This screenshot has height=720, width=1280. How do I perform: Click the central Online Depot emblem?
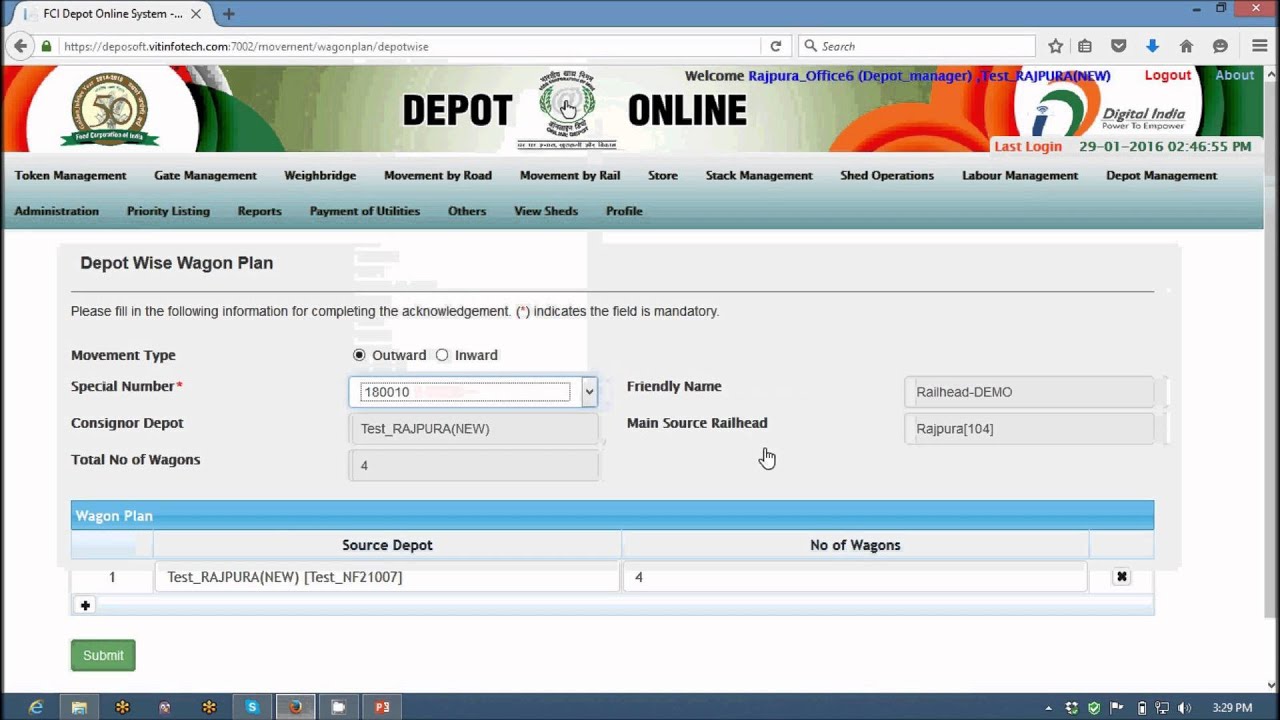tap(567, 109)
